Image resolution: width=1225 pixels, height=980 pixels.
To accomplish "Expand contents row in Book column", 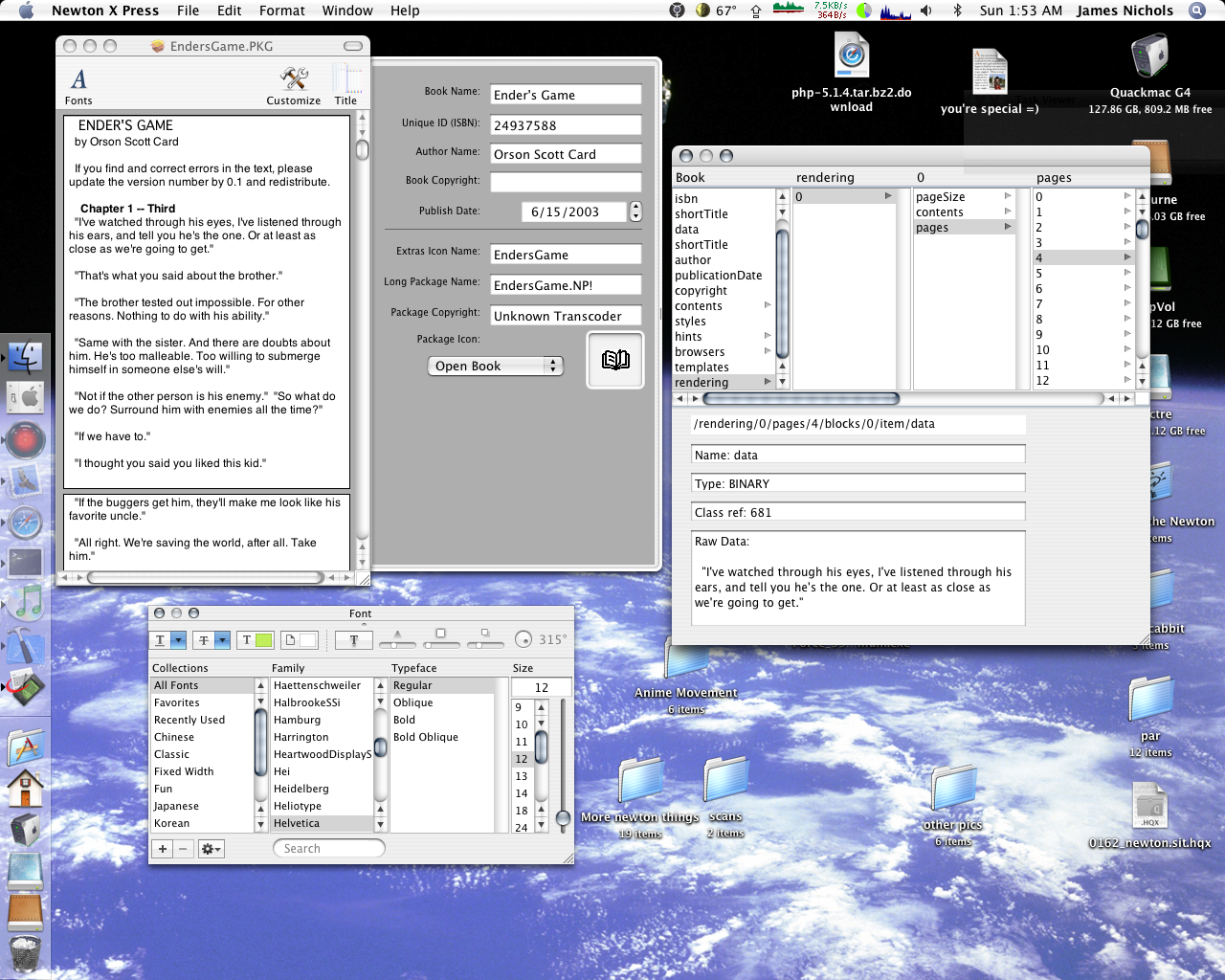I will pyautogui.click(x=767, y=305).
